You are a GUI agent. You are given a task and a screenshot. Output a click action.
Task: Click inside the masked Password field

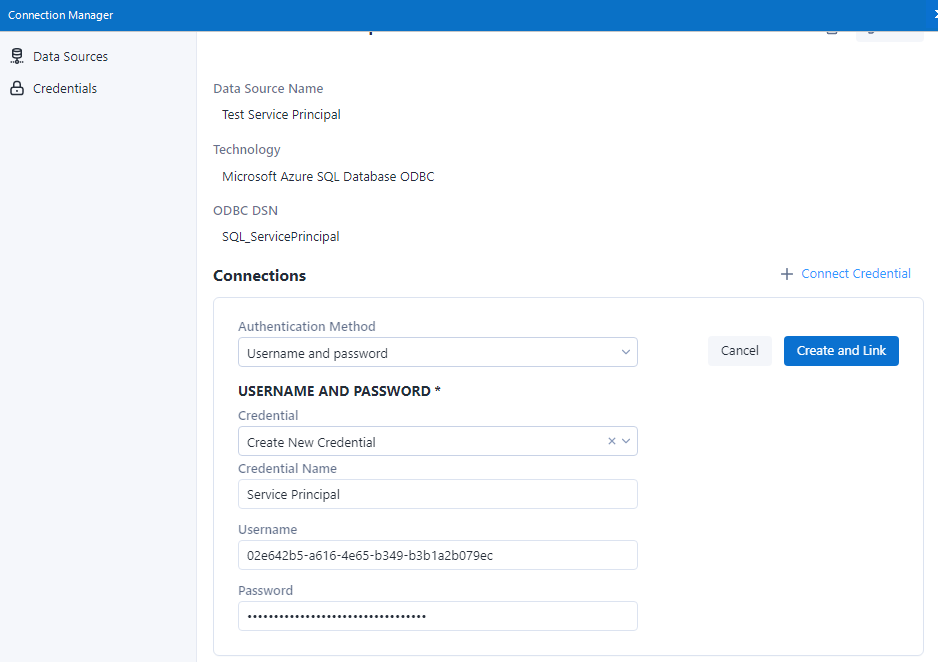[x=437, y=616]
